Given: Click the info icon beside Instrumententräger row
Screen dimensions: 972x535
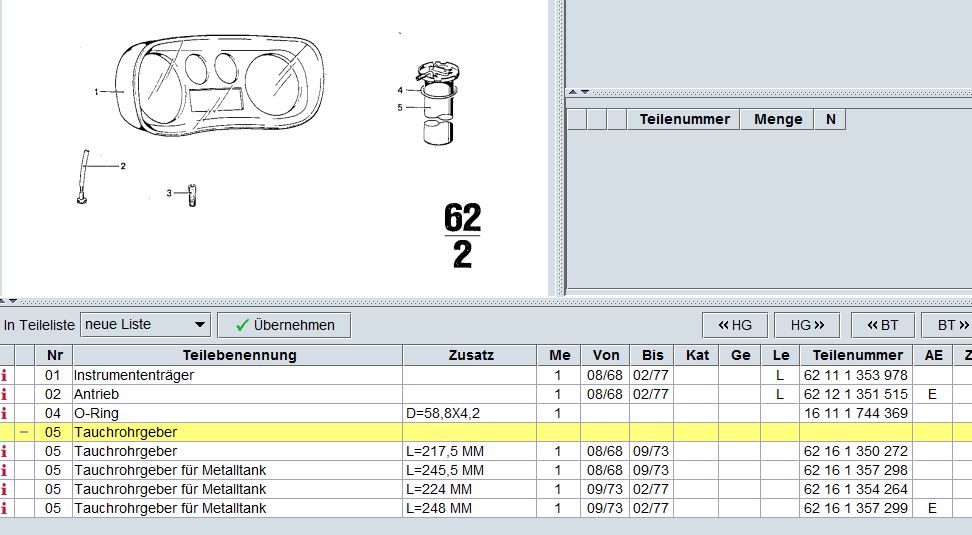Looking at the screenshot, I should [4, 375].
